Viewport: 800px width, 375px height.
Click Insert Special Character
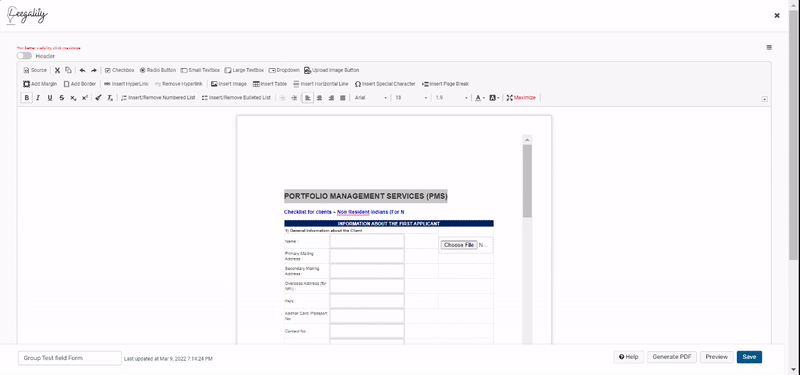click(385, 84)
